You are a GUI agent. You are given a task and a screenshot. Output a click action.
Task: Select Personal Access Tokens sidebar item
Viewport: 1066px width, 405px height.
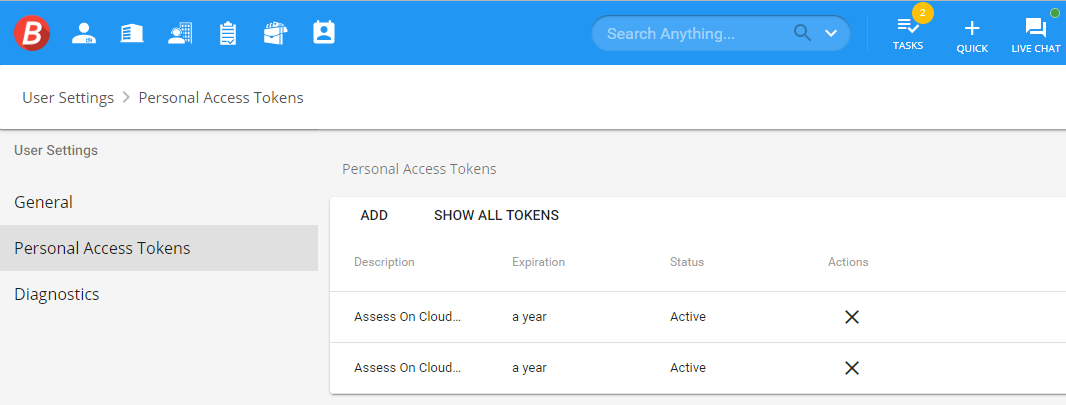point(102,248)
